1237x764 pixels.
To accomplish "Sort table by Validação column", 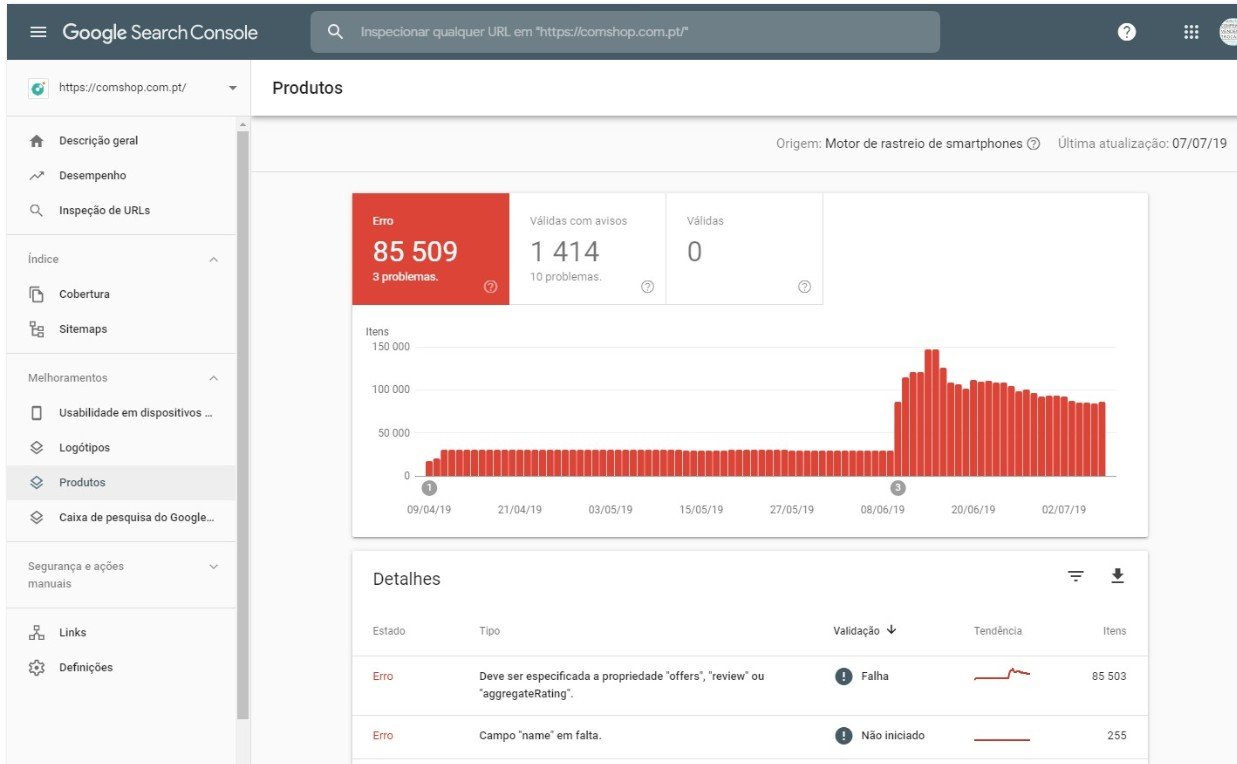I will [864, 631].
